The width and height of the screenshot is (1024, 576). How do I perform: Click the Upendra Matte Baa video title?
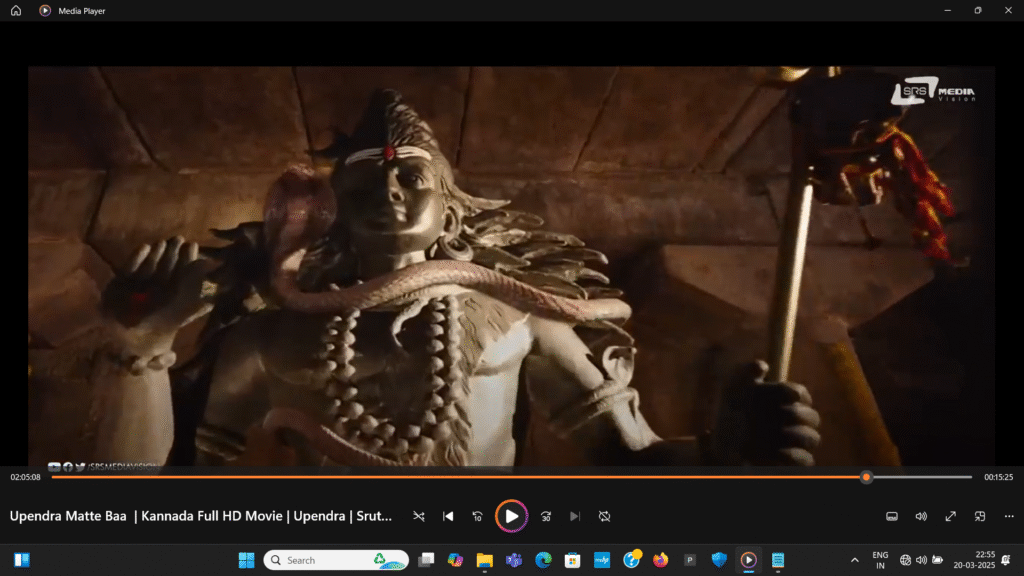pyautogui.click(x=200, y=516)
